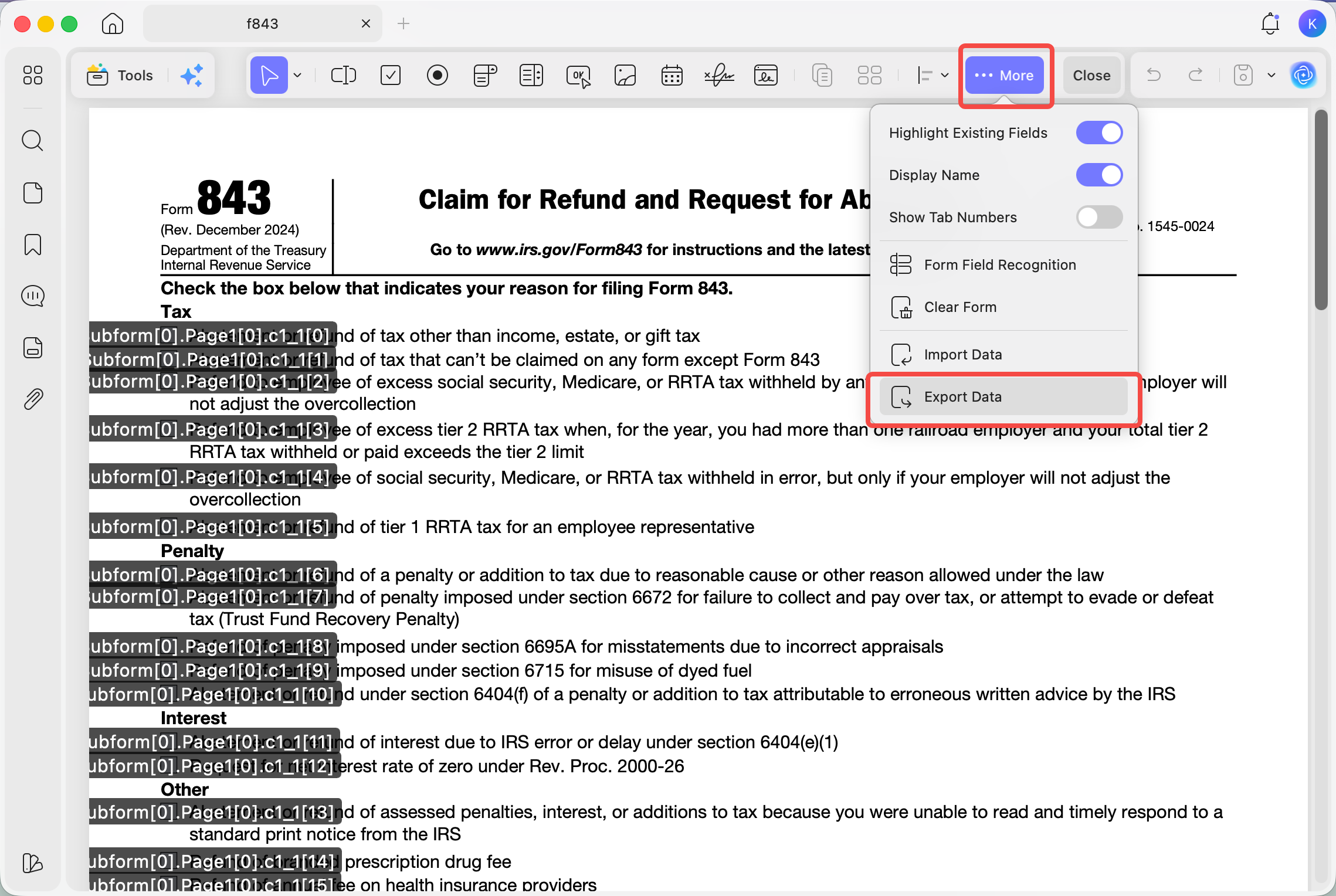1336x896 pixels.
Task: Click the Penalty section heading
Action: pos(192,551)
